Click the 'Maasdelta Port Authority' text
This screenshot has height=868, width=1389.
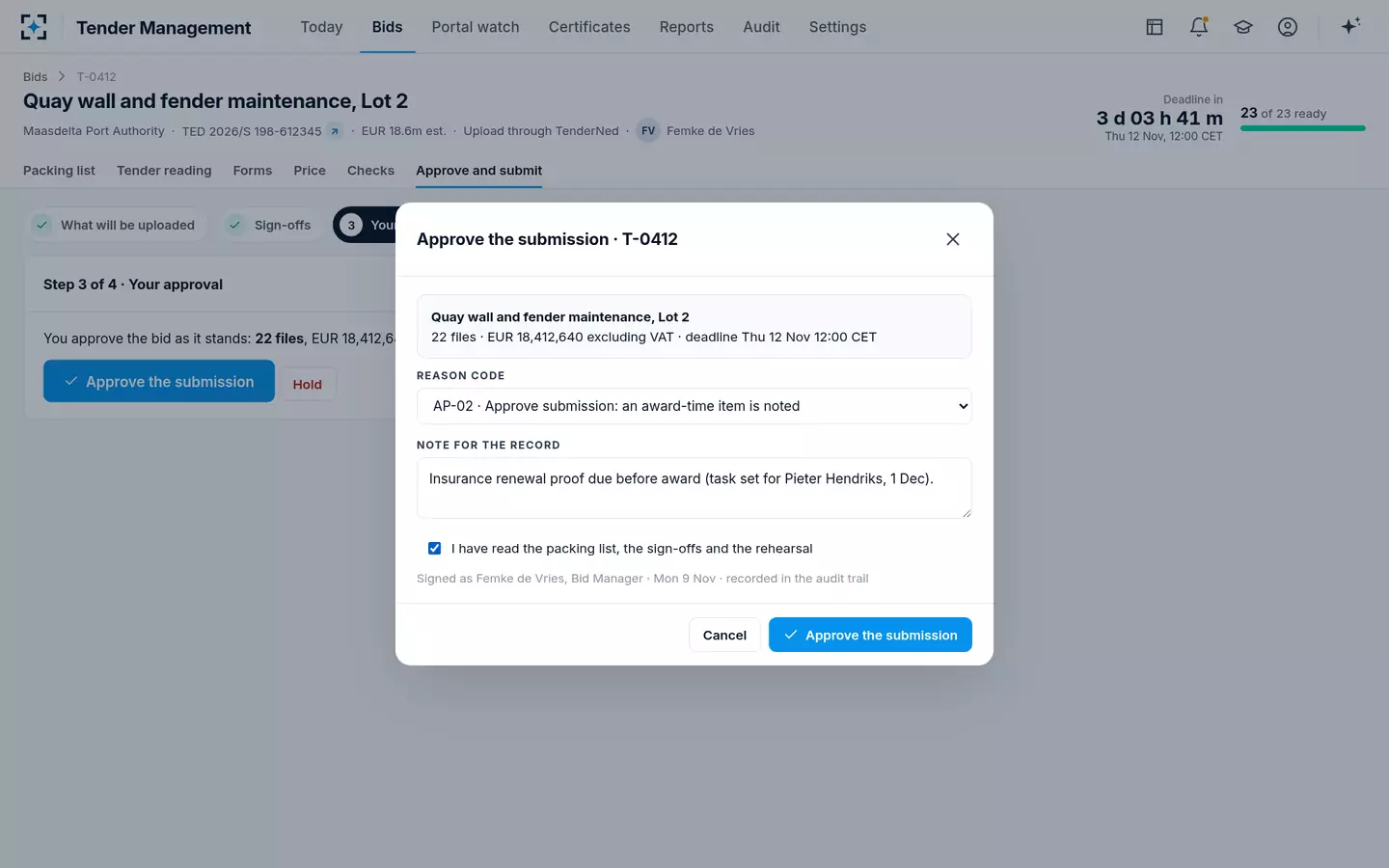point(94,131)
